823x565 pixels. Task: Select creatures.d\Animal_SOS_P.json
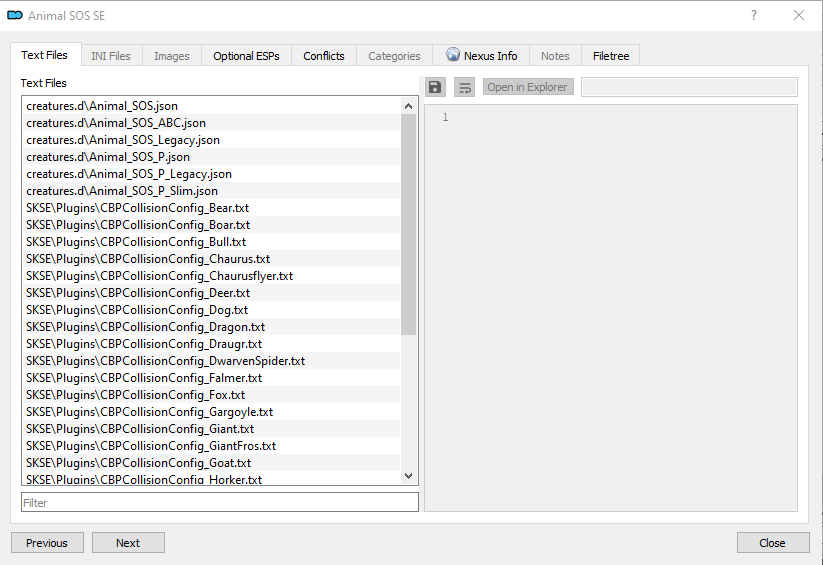tap(212, 157)
